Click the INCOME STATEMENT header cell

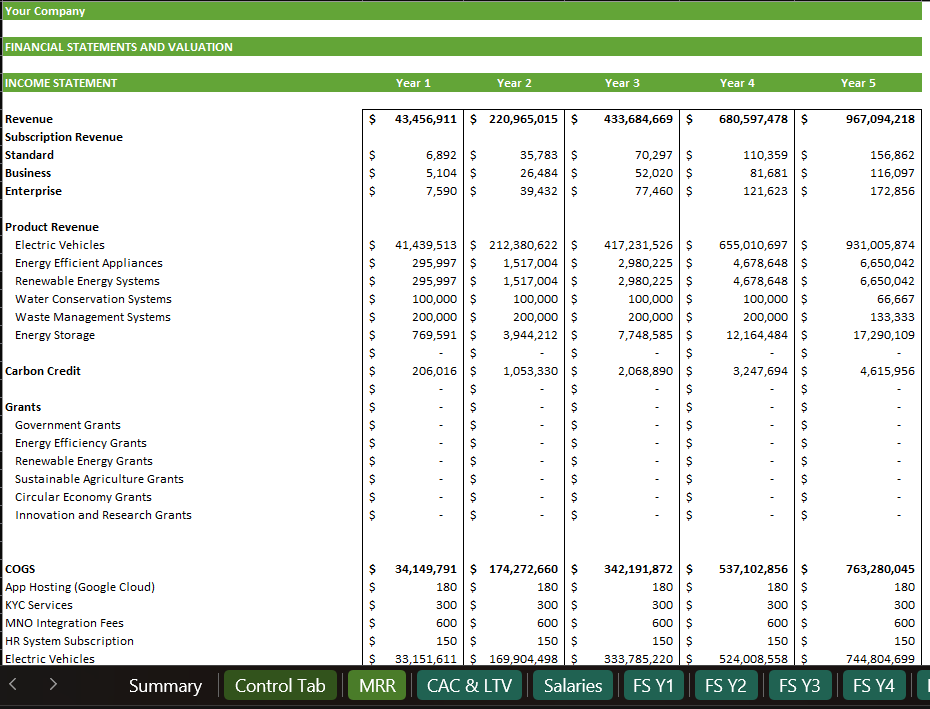(x=60, y=82)
